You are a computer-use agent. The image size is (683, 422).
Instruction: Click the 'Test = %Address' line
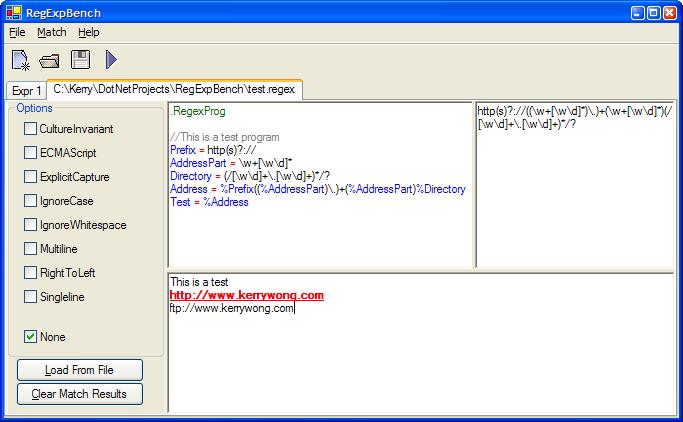coord(209,203)
